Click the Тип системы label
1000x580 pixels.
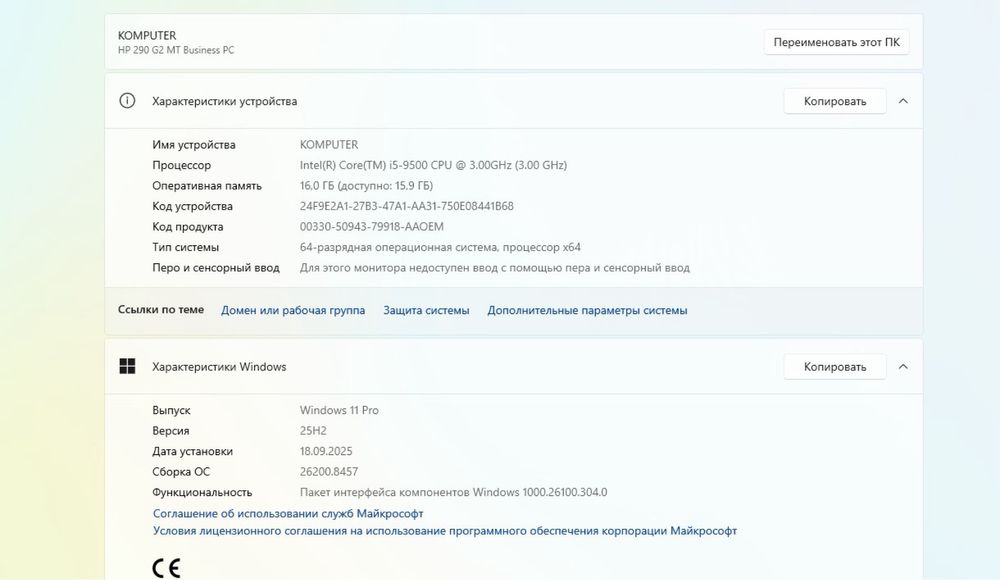pos(185,247)
